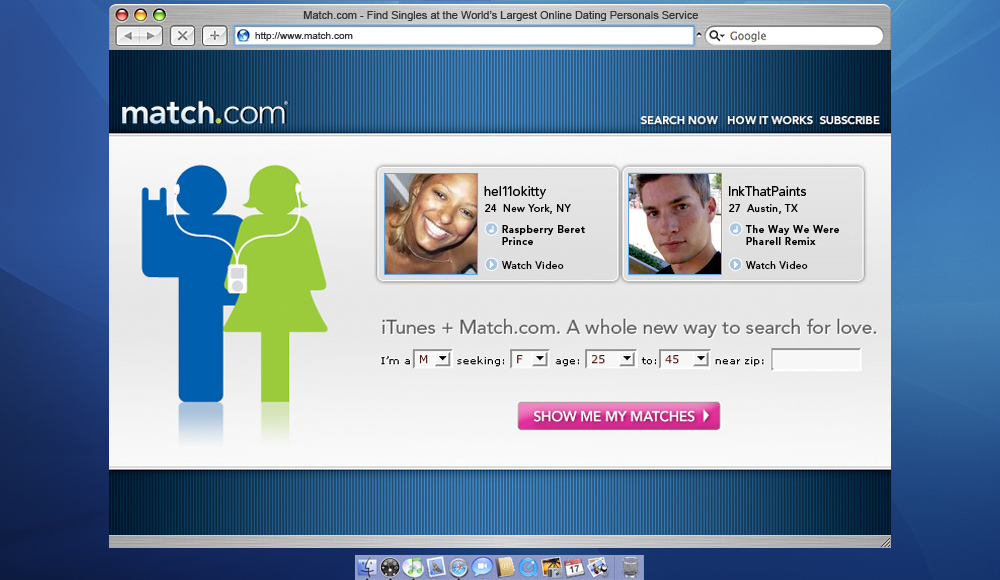Click the hel11okitty username
Screen dimensions: 1000x580
click(515, 191)
